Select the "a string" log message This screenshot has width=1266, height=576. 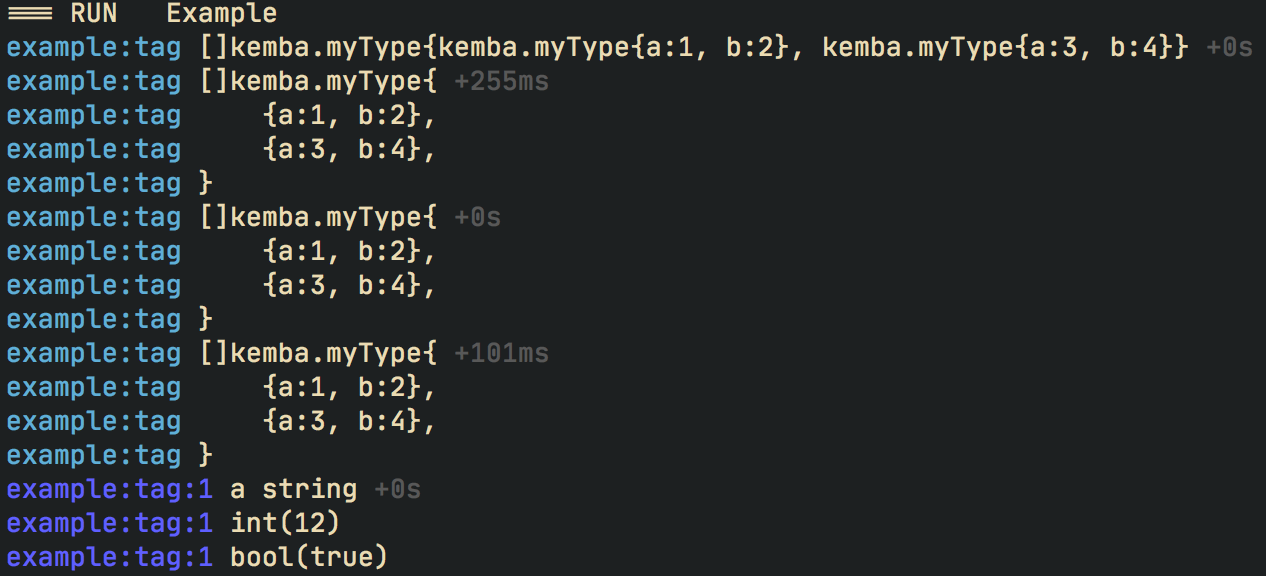(x=294, y=489)
